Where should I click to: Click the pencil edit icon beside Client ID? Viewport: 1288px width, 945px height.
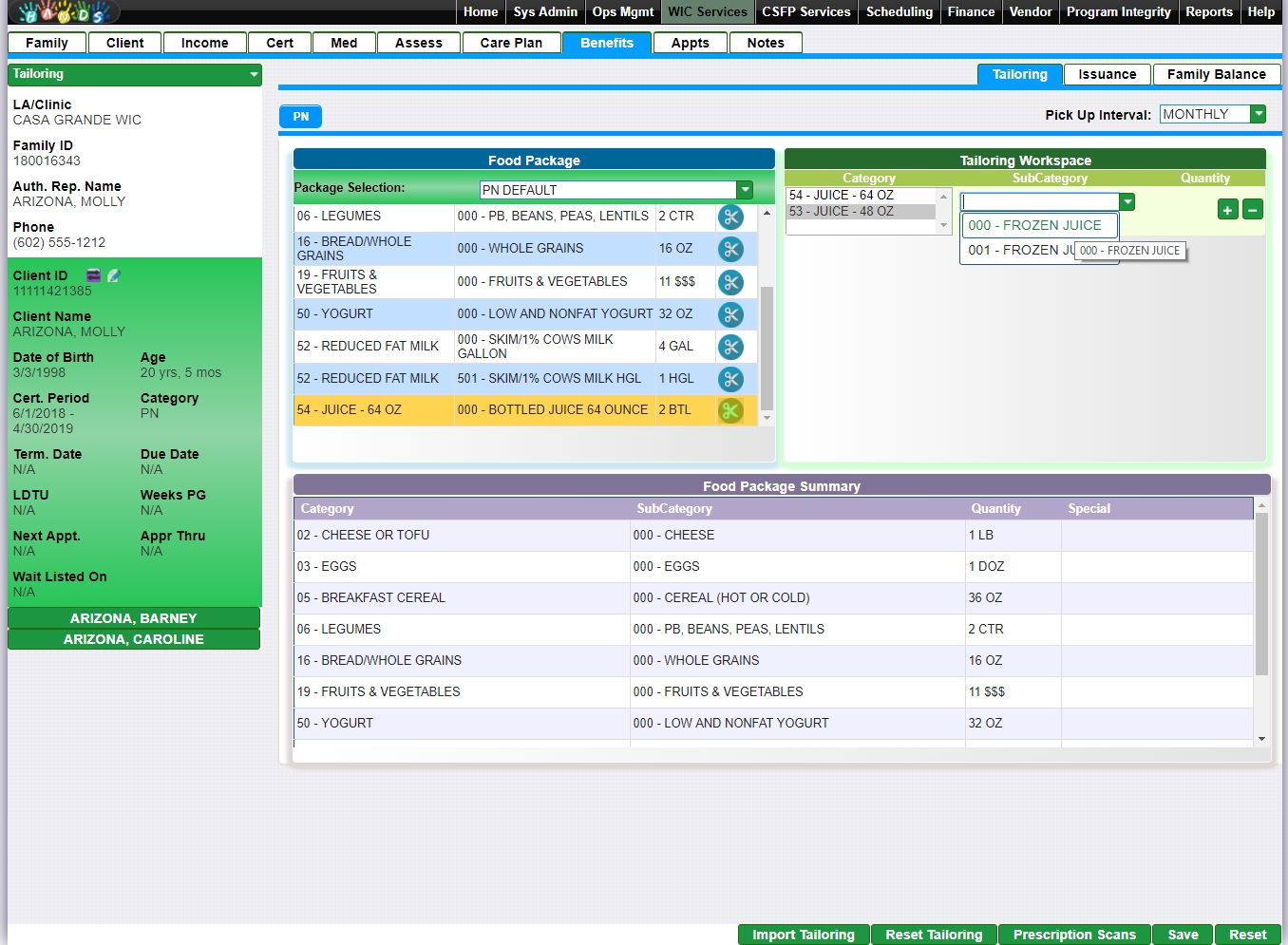coord(114,275)
